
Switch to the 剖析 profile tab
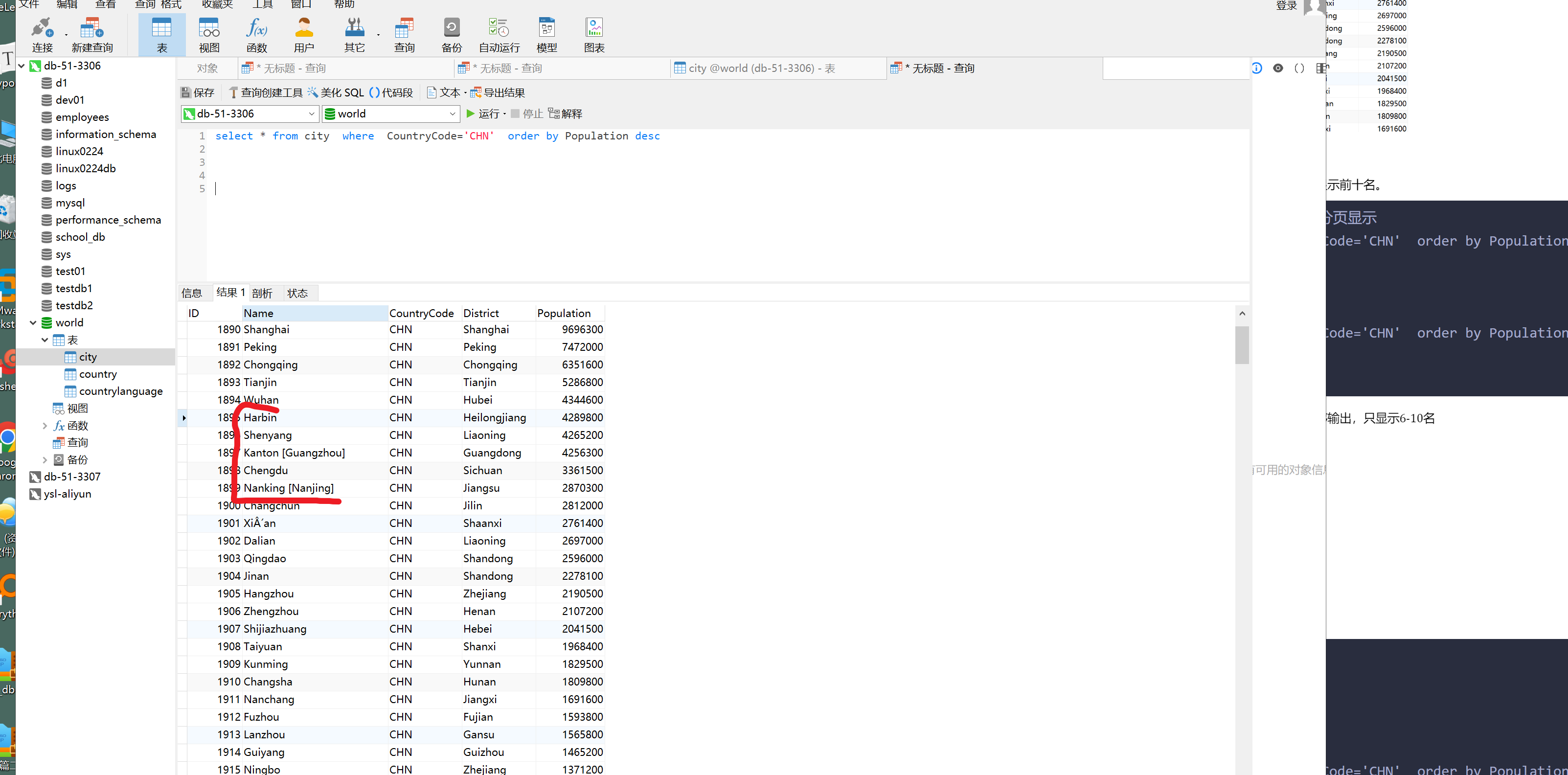tap(262, 294)
